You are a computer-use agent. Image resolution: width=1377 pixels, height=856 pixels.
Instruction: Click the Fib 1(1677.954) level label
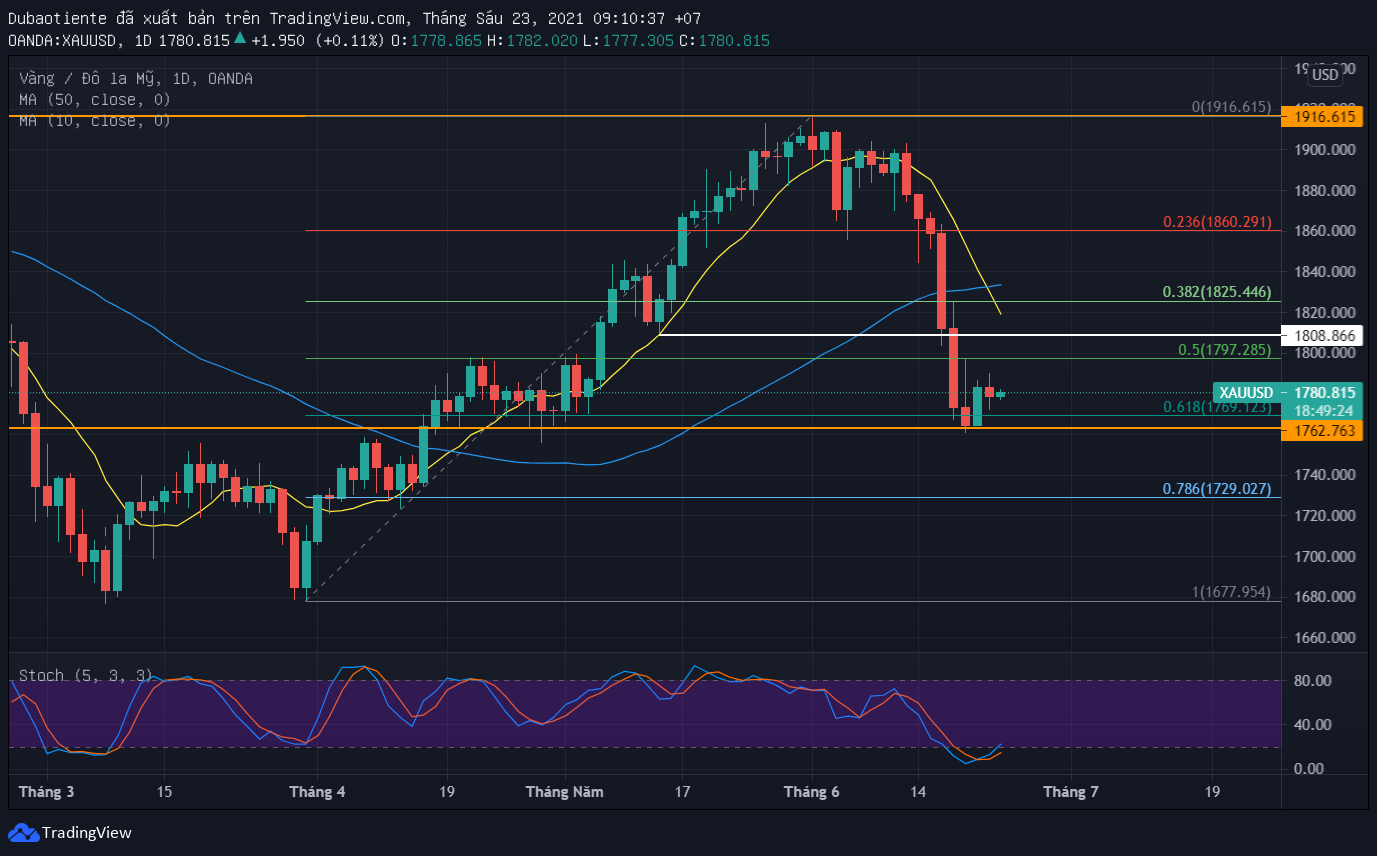[x=1231, y=592]
